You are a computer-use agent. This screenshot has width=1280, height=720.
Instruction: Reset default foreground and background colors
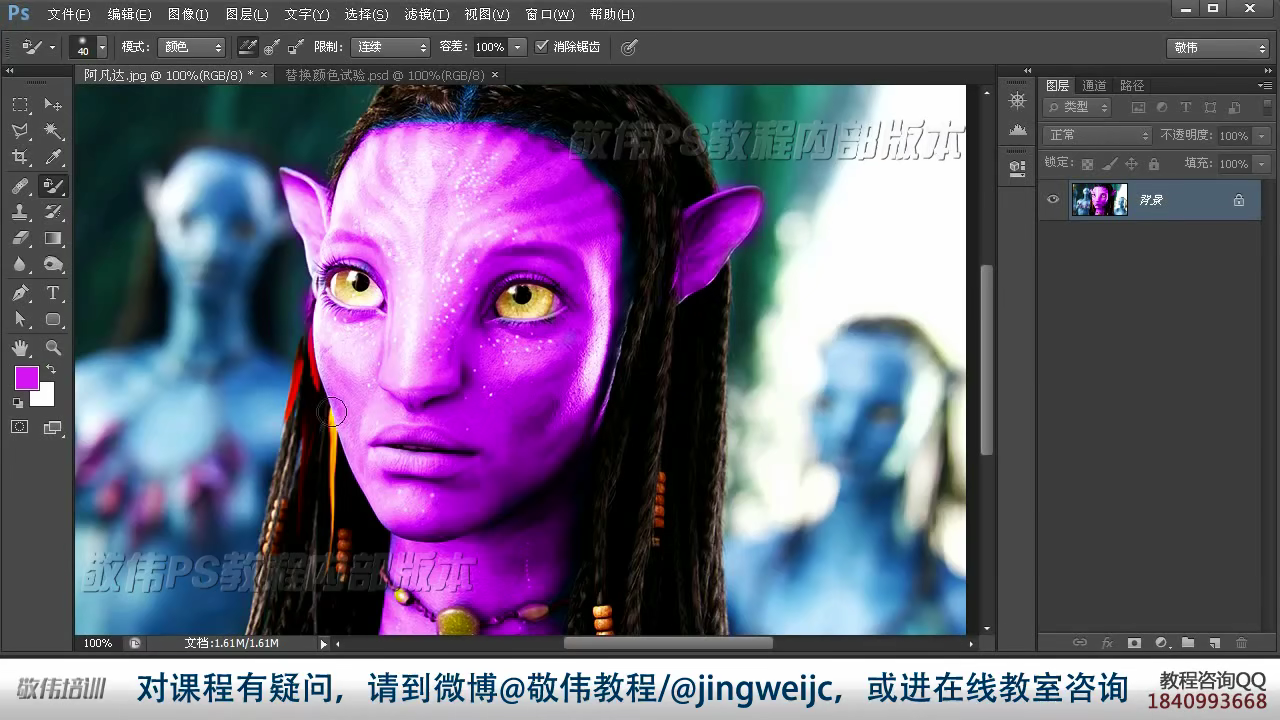point(18,402)
